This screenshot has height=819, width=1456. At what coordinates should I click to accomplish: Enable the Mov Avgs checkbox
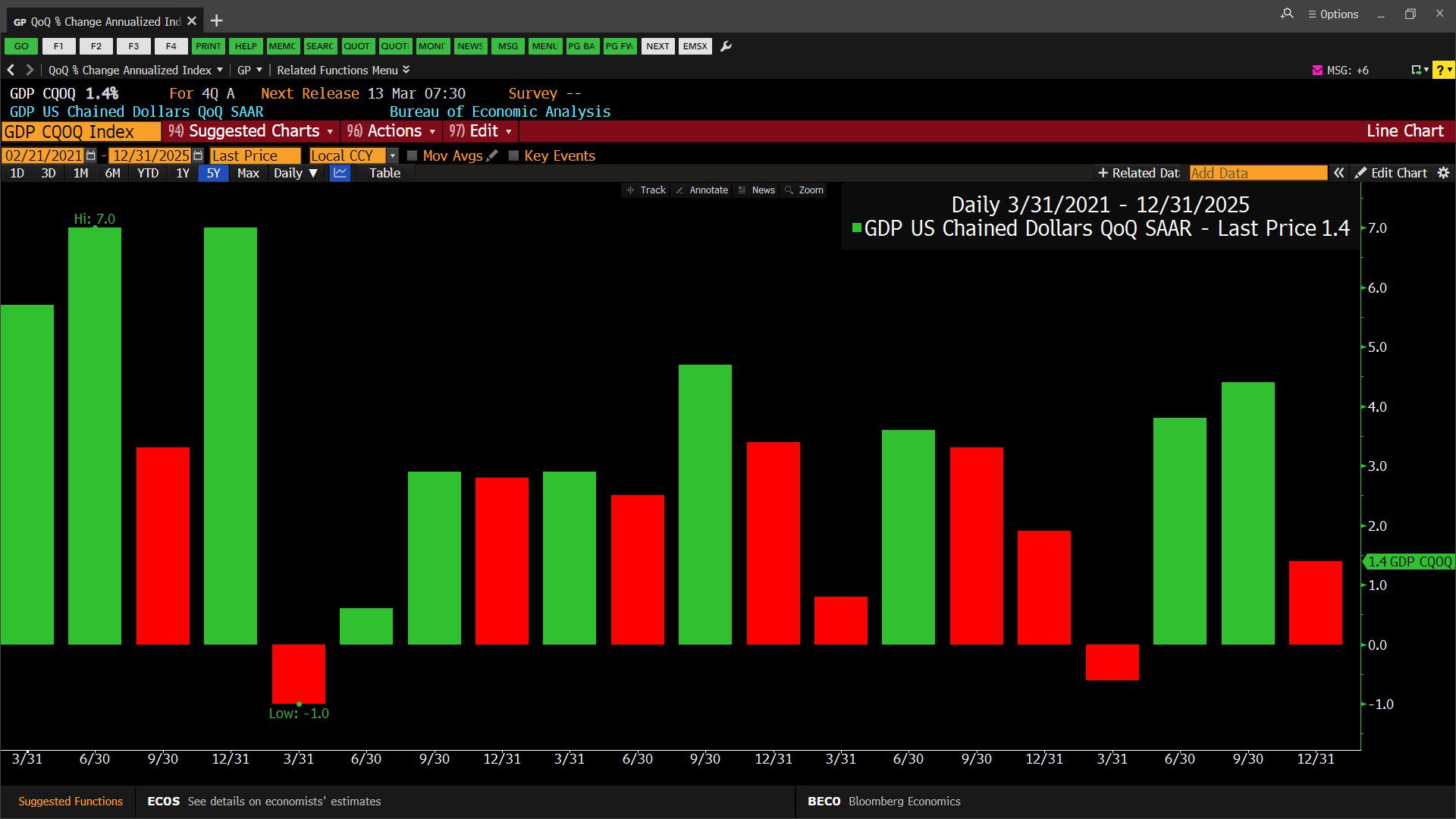[413, 155]
